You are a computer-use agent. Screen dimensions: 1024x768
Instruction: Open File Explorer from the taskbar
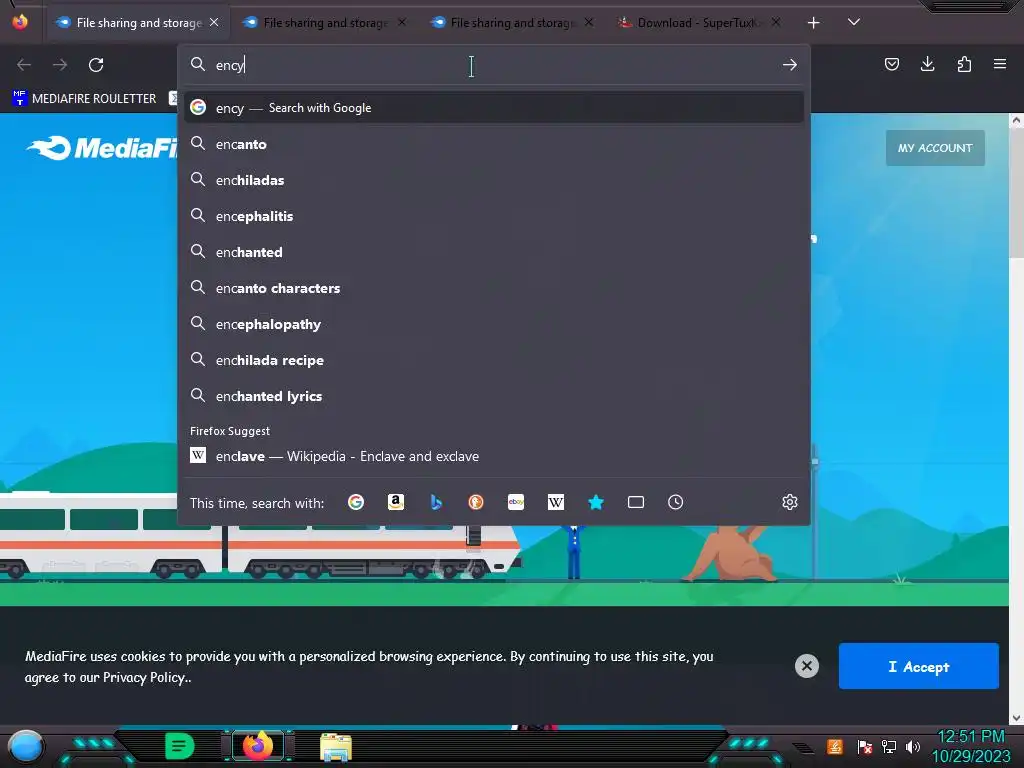(336, 747)
